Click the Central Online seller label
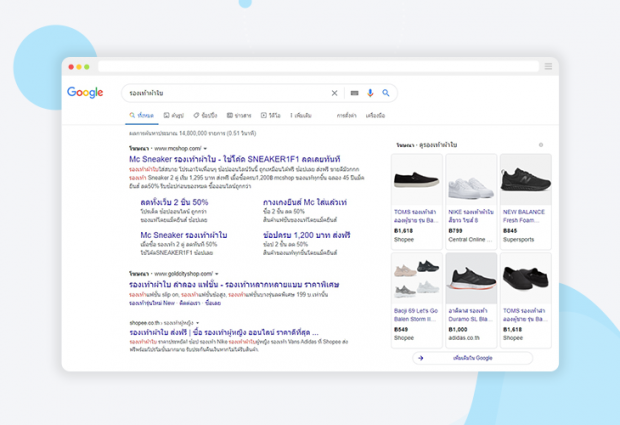The height and width of the screenshot is (425, 620). tap(470, 240)
